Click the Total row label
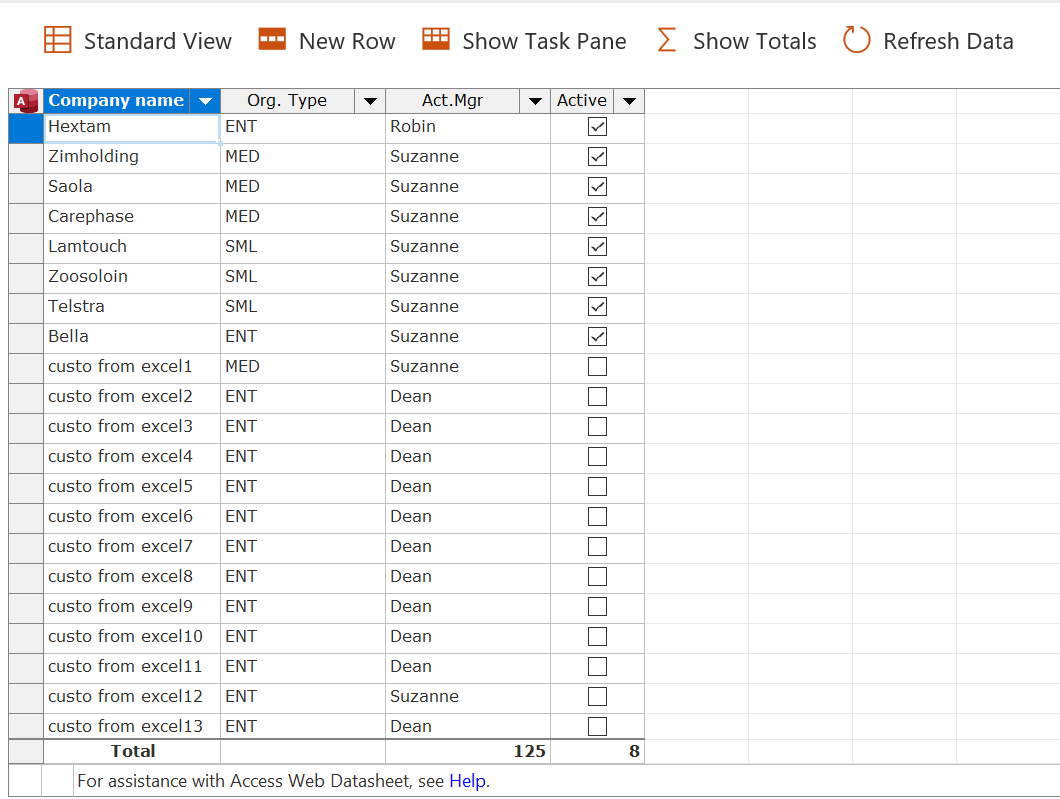1060x799 pixels. (x=132, y=751)
